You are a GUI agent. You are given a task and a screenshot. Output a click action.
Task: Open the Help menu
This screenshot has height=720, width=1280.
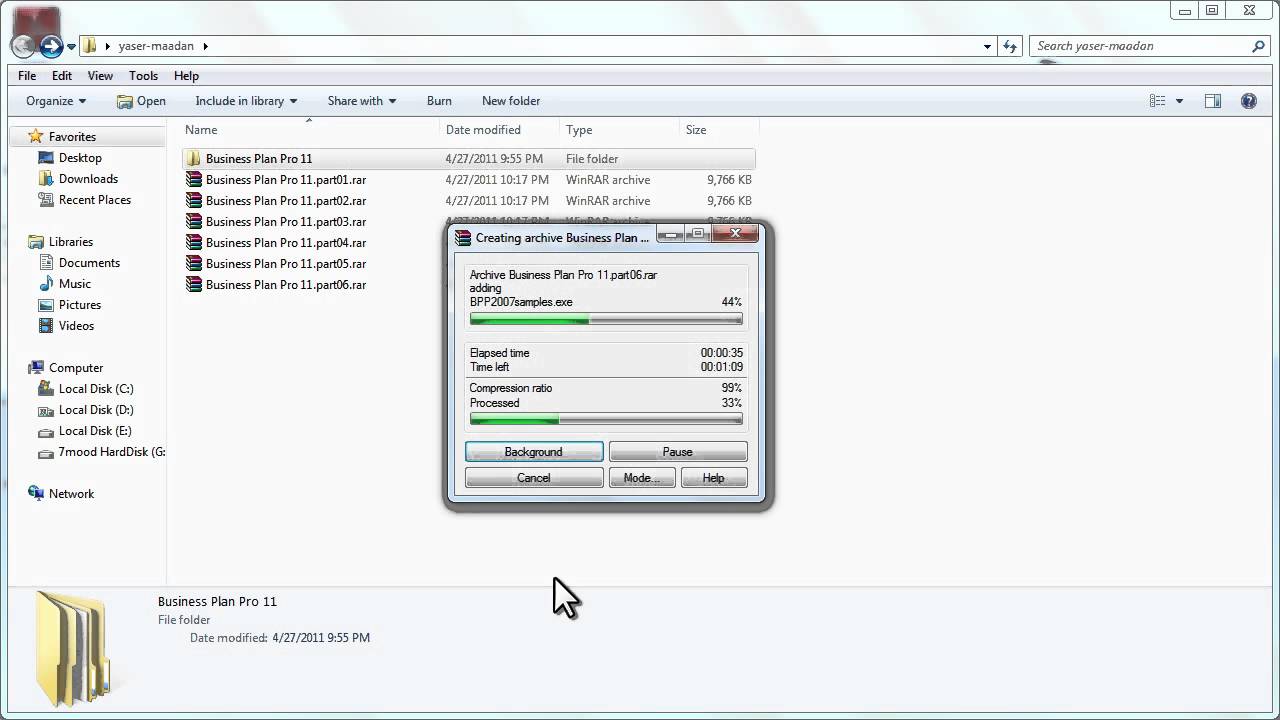[186, 76]
